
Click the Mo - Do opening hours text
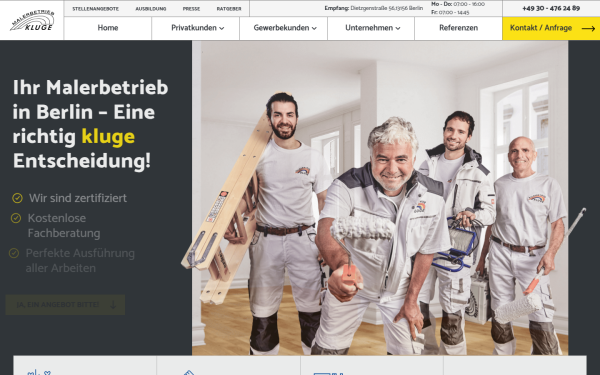[458, 4]
